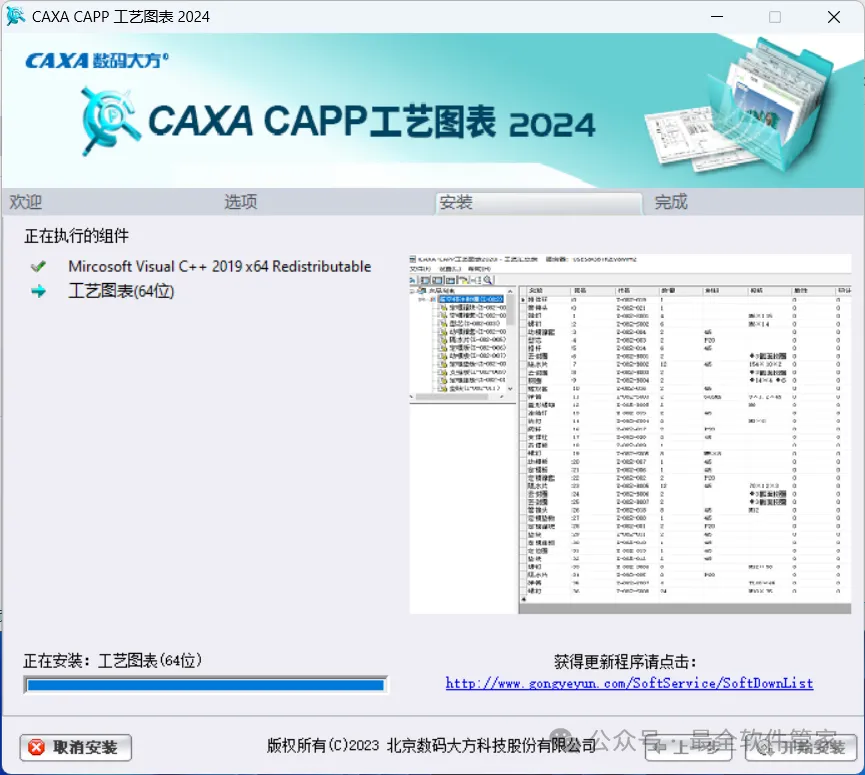The height and width of the screenshot is (775, 865).
Task: Select the 完成 finish step tab
Action: [671, 202]
